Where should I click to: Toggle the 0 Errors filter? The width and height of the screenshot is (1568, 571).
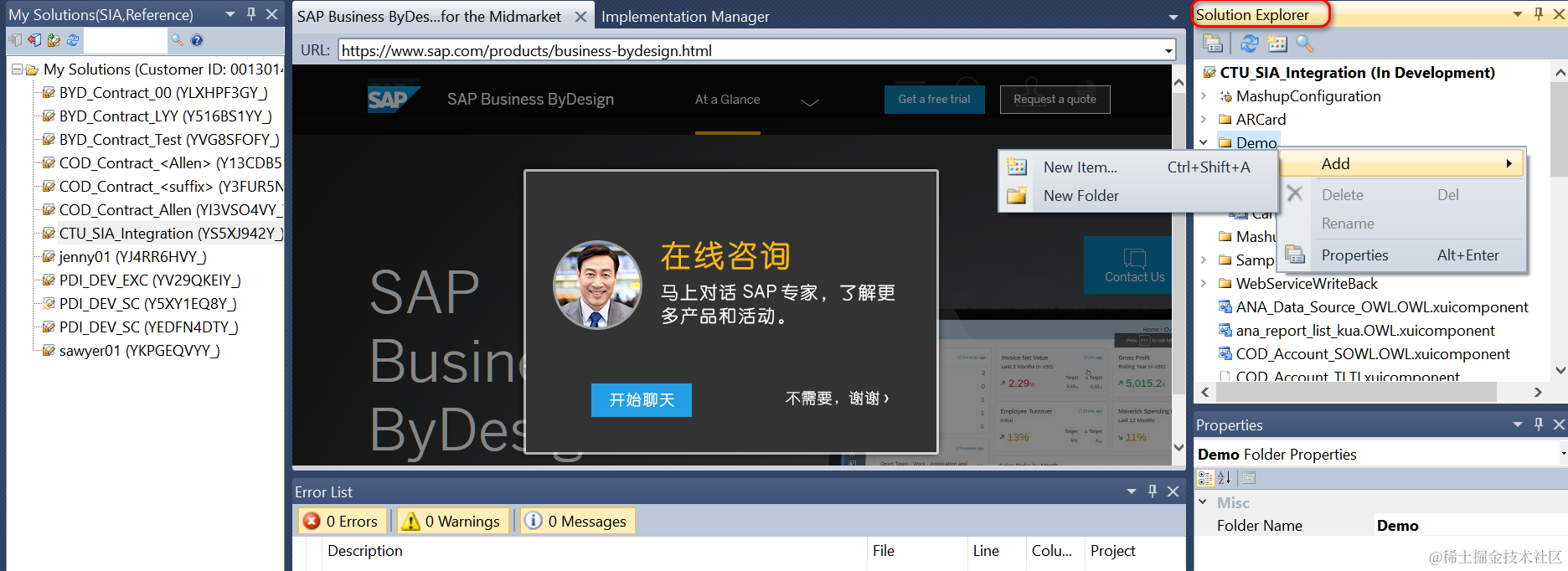pos(343,521)
